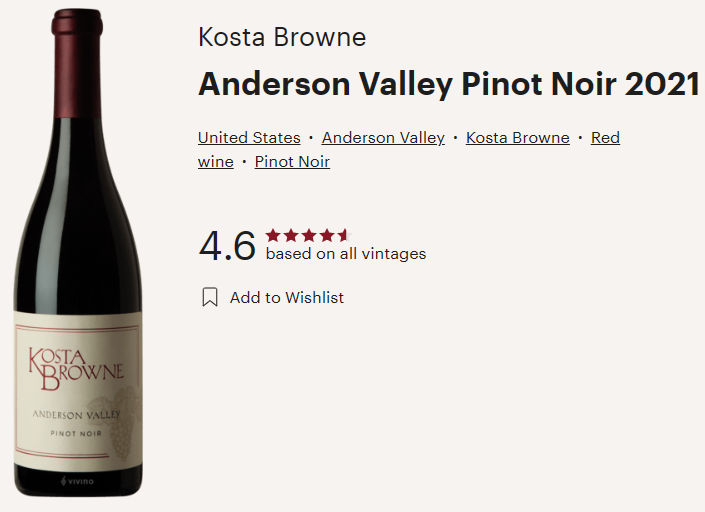This screenshot has height=512, width=705.
Task: Click the third rating star
Action: click(x=308, y=235)
